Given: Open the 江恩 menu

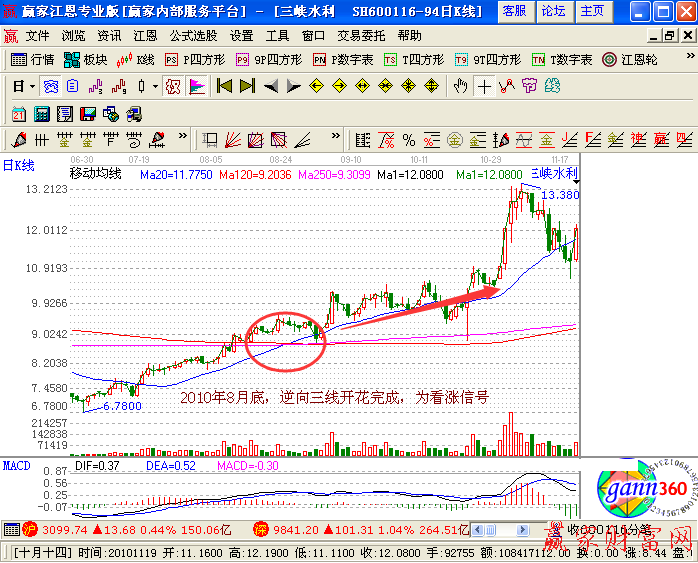Looking at the screenshot, I should [x=144, y=35].
